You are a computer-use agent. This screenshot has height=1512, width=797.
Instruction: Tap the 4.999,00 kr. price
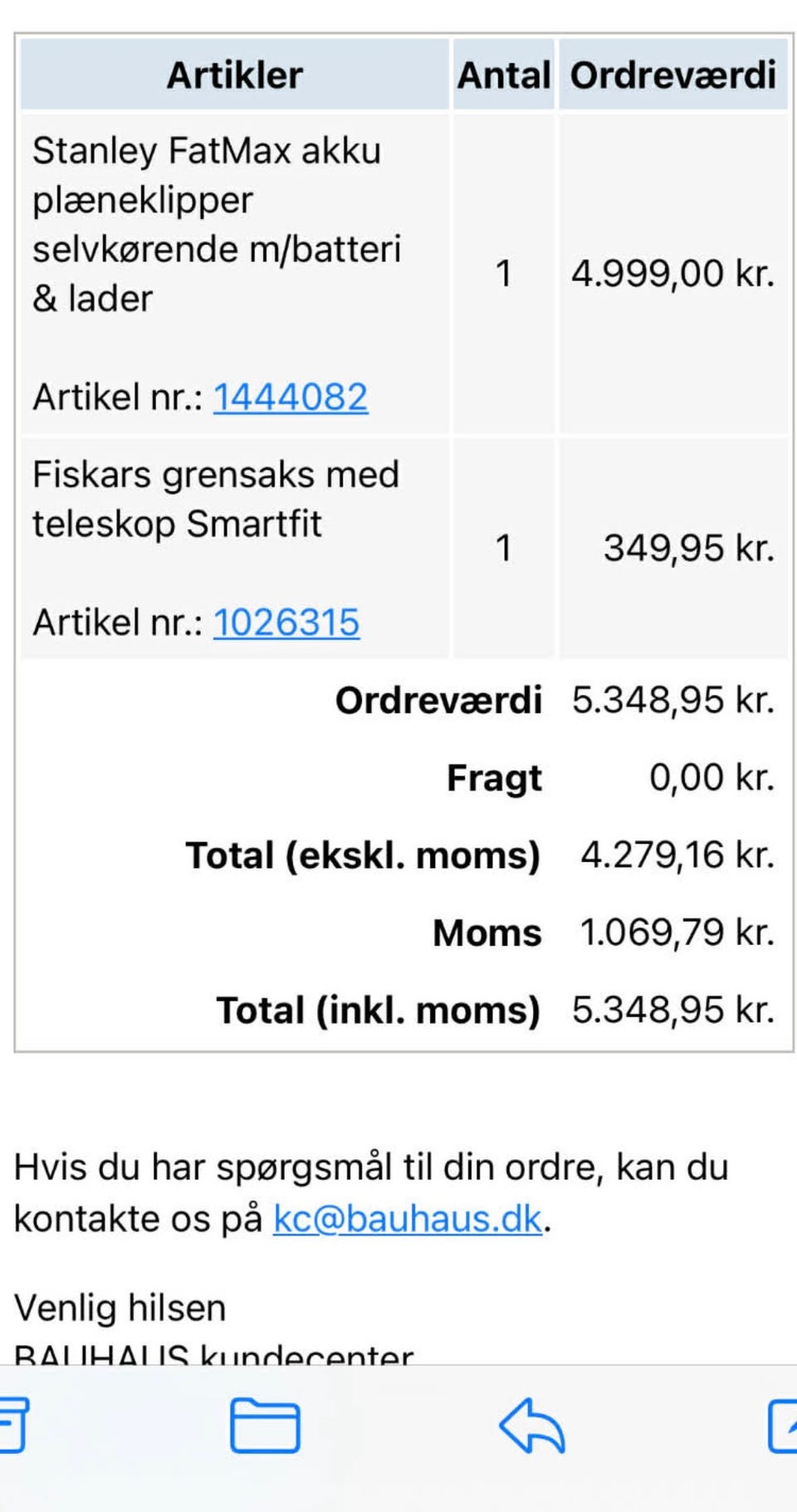coord(672,273)
